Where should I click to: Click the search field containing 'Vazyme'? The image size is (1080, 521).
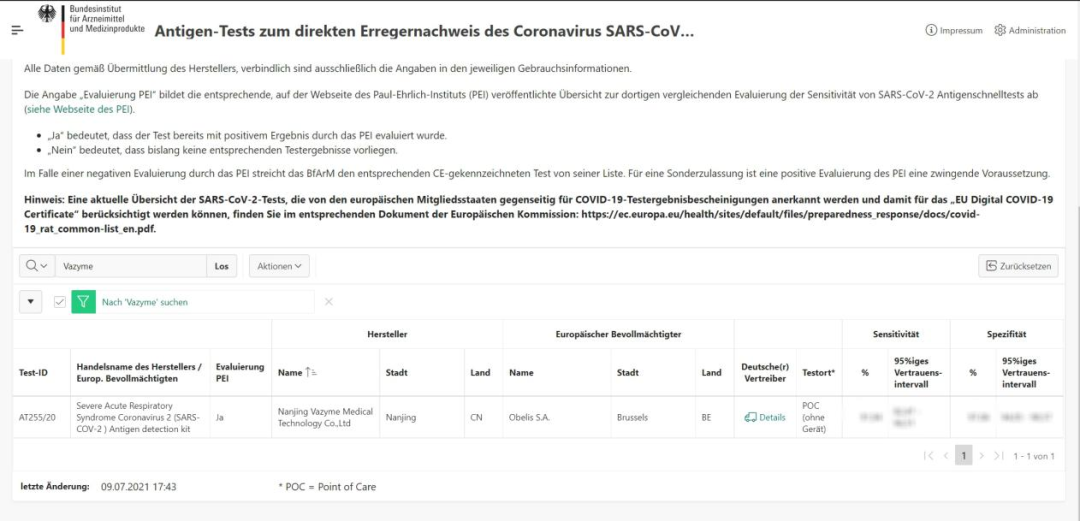click(x=130, y=266)
